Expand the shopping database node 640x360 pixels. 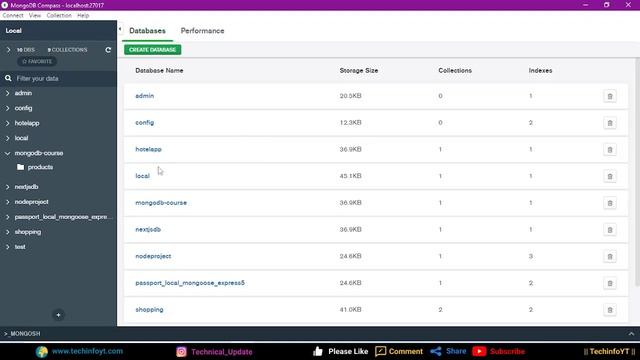tap(8, 232)
